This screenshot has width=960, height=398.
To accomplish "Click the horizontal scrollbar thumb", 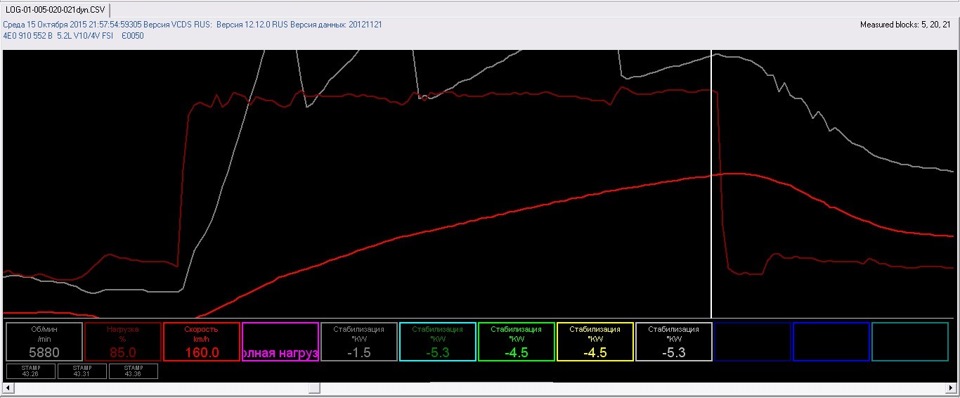I will click(313, 389).
